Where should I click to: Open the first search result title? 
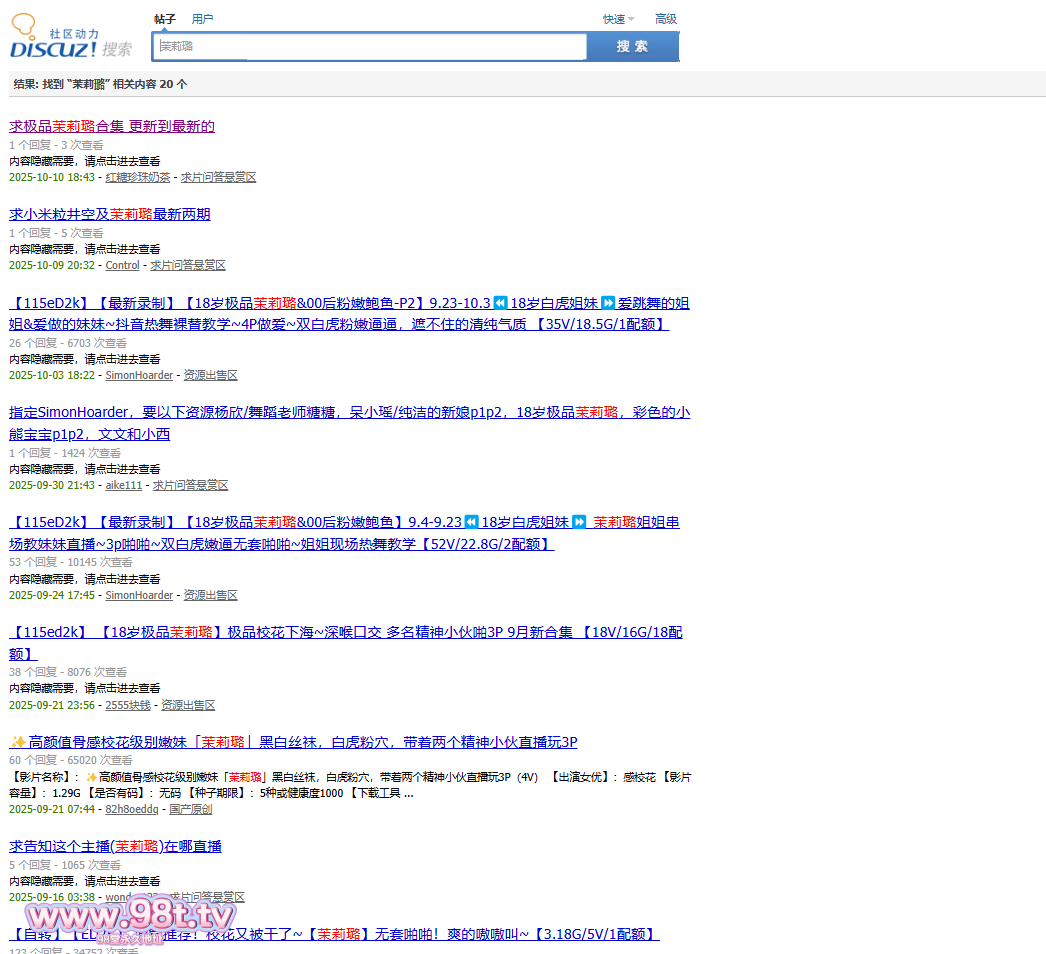coord(112,126)
